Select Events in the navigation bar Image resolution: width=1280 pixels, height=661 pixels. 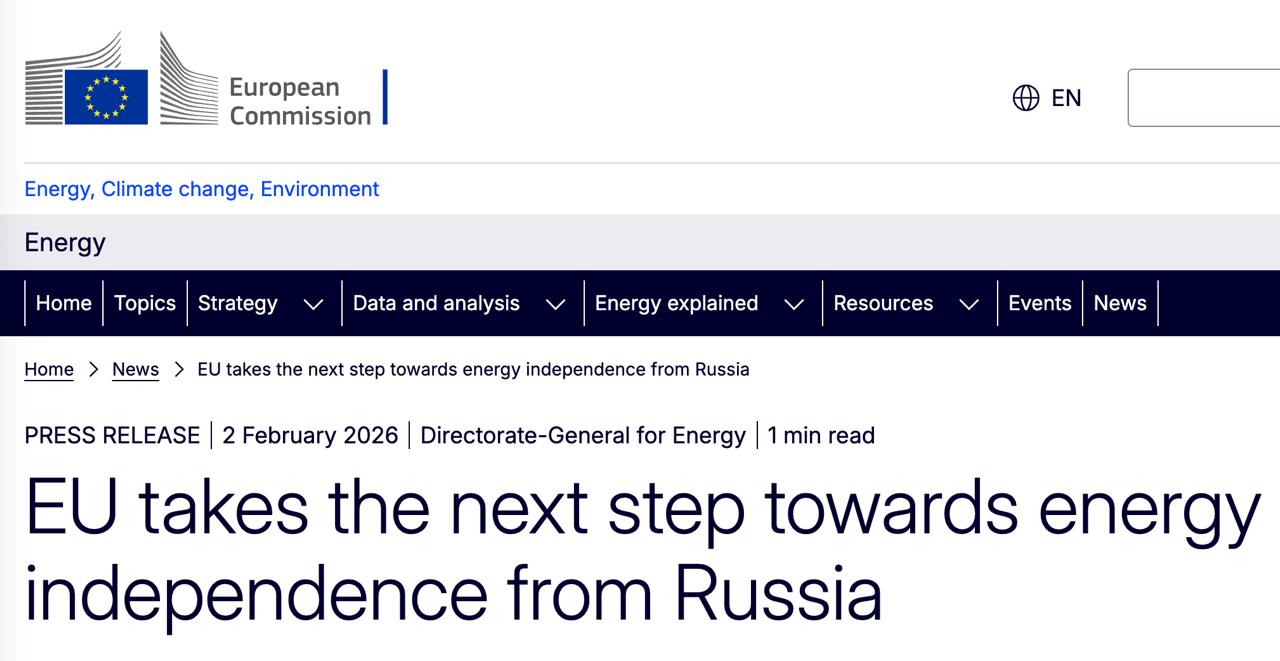click(x=1040, y=303)
